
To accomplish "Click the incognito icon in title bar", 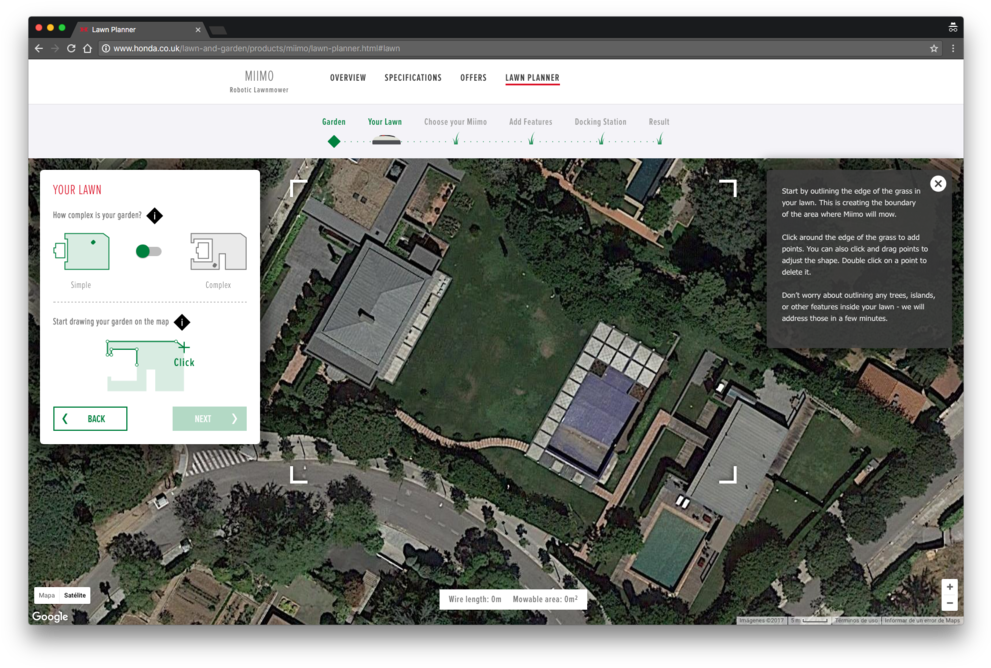I will tap(952, 27).
